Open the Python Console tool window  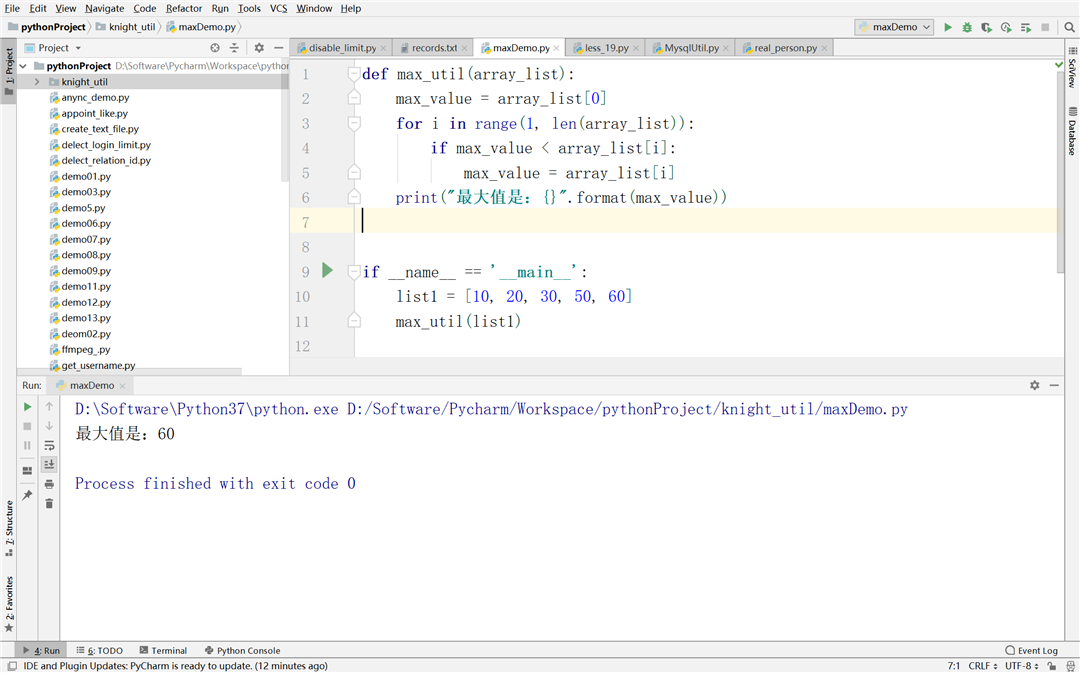click(242, 650)
